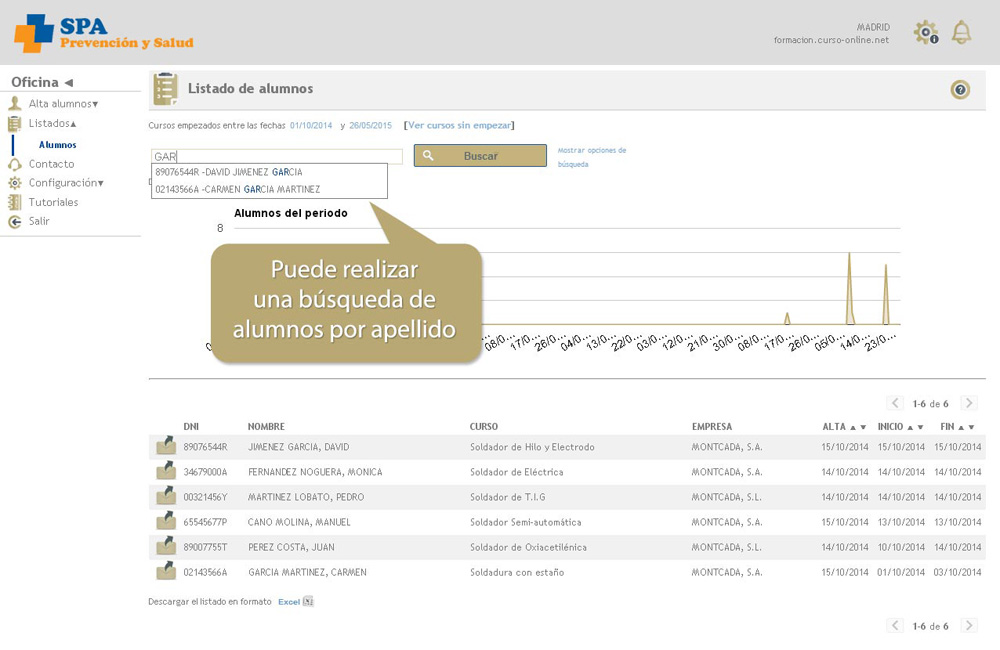
Task: Sort ALTA column ascending
Action: (x=853, y=427)
